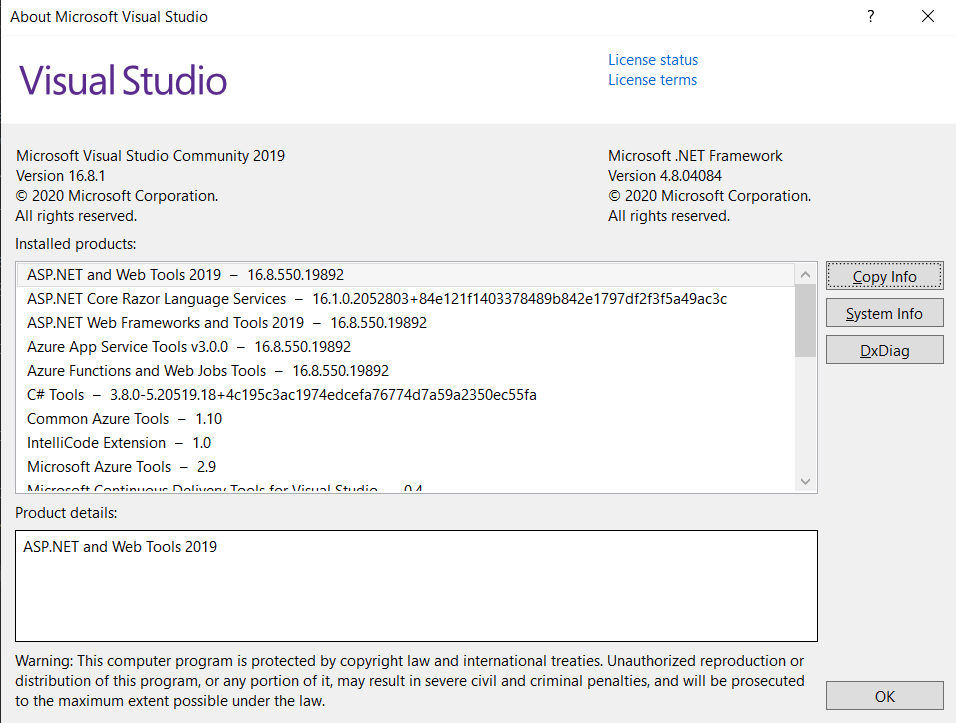The height and width of the screenshot is (723, 956).
Task: Click the help question mark icon
Action: point(871,16)
